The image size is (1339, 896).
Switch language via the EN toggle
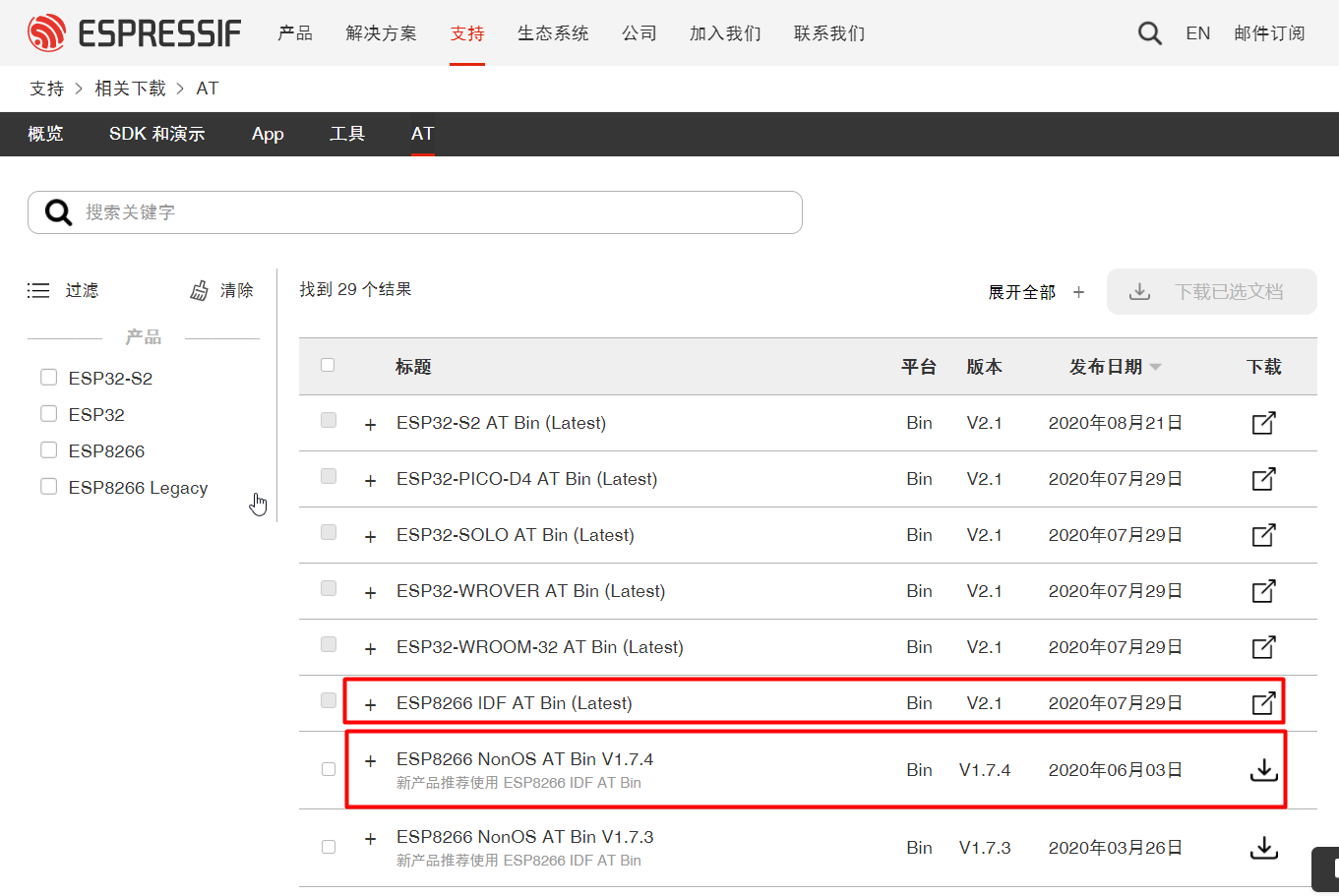click(x=1197, y=31)
